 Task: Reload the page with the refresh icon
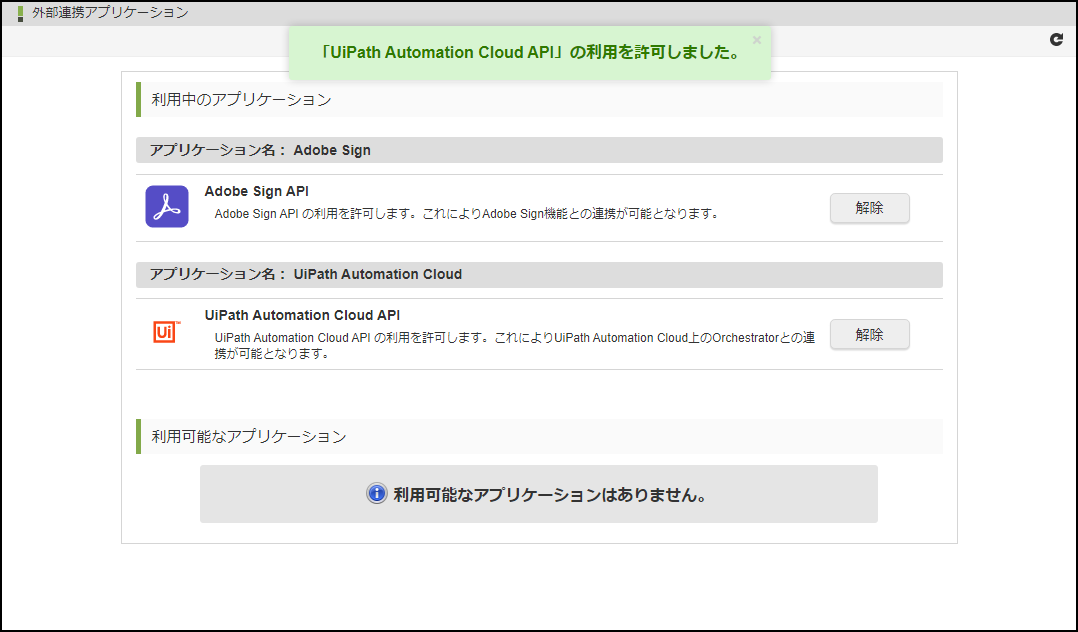coord(1055,38)
